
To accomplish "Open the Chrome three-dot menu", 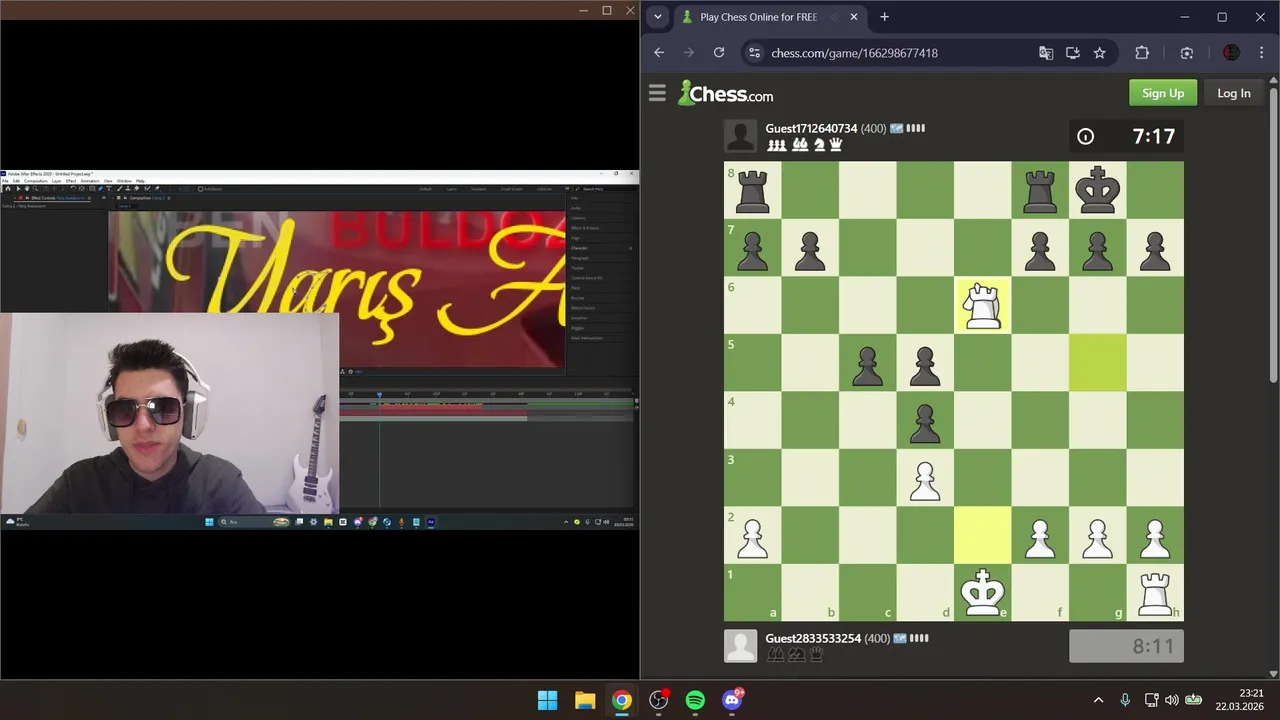I will pyautogui.click(x=1261, y=53).
